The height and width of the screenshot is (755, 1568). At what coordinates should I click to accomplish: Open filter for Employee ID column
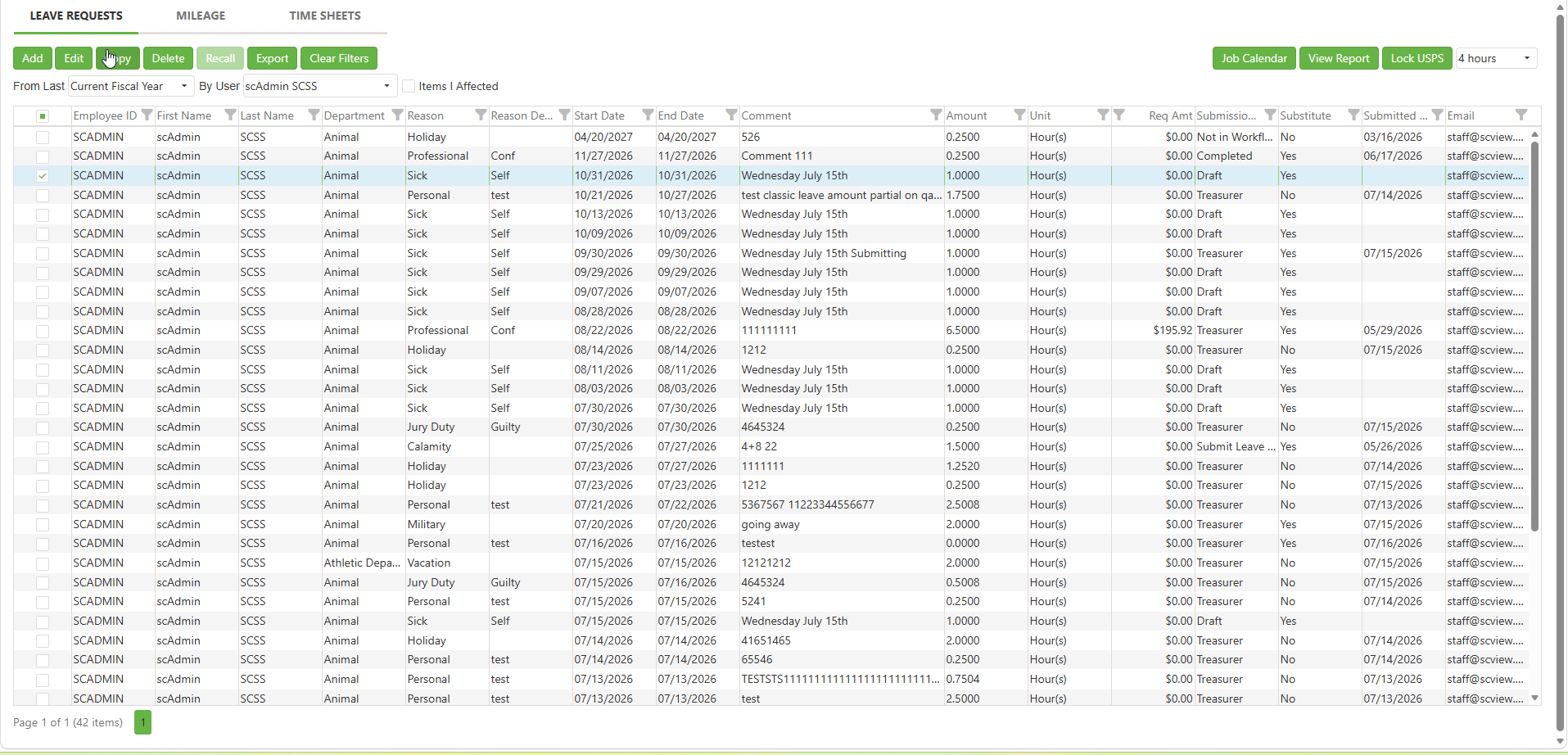tap(147, 115)
